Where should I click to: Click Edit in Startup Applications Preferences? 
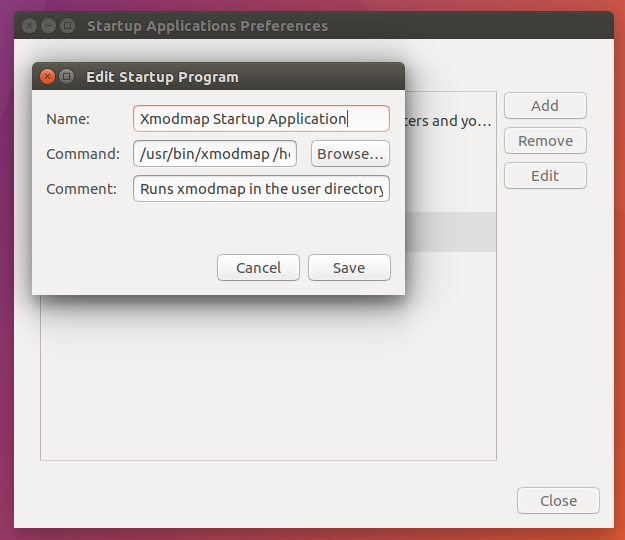coord(545,176)
